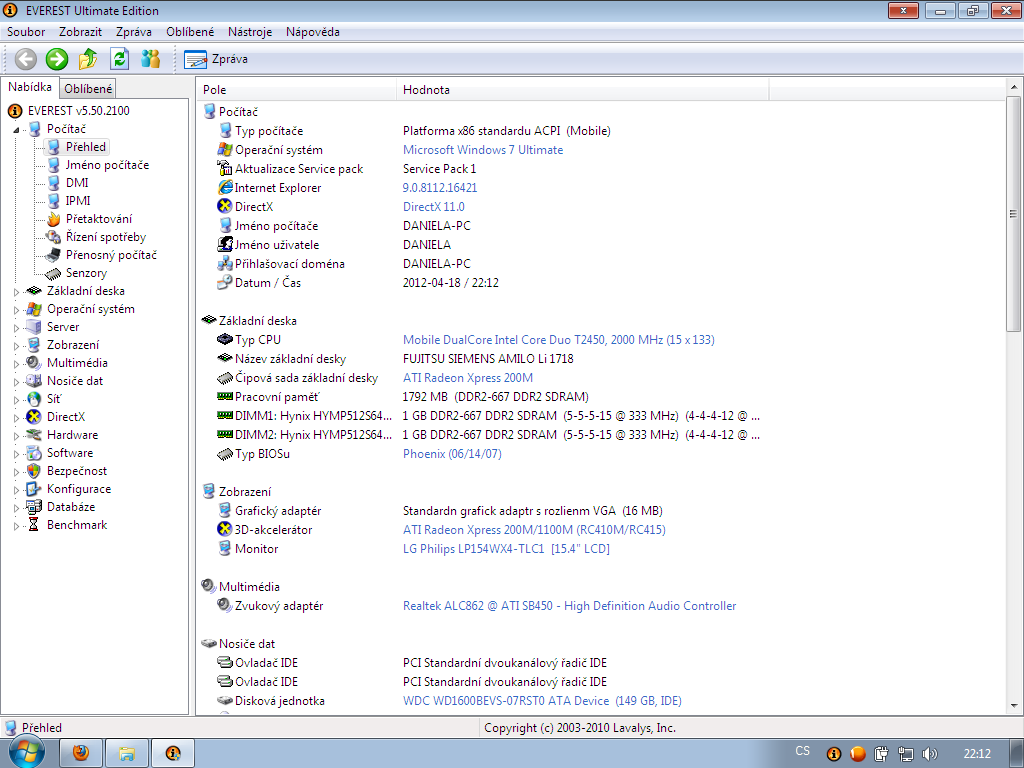The width and height of the screenshot is (1024, 768).
Task: Click the DirectX tree icon
Action: click(x=34, y=417)
